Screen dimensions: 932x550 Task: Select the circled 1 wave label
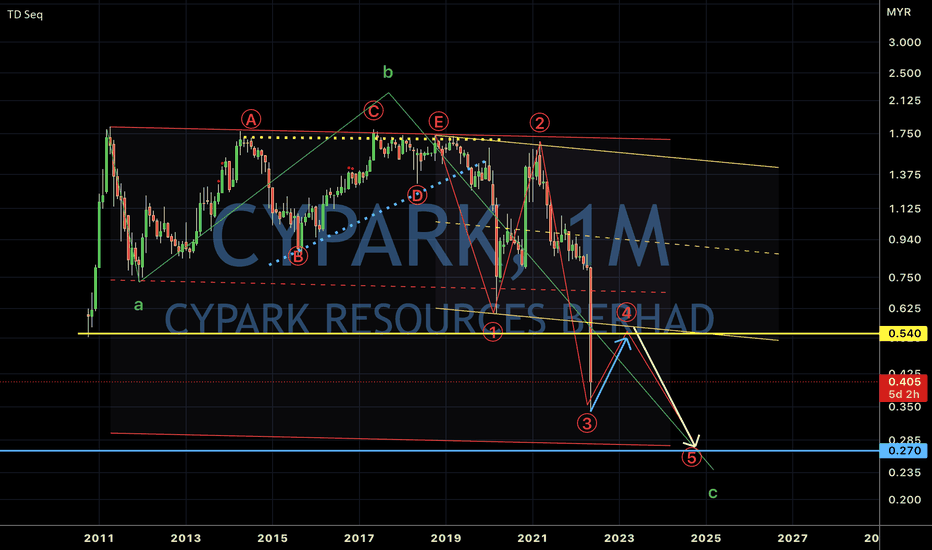click(493, 332)
